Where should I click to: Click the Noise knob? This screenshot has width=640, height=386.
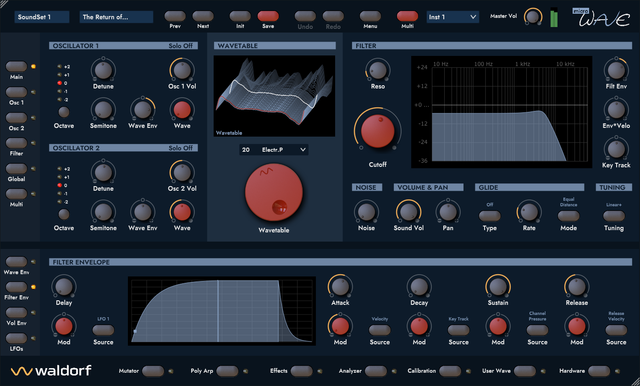[366, 212]
